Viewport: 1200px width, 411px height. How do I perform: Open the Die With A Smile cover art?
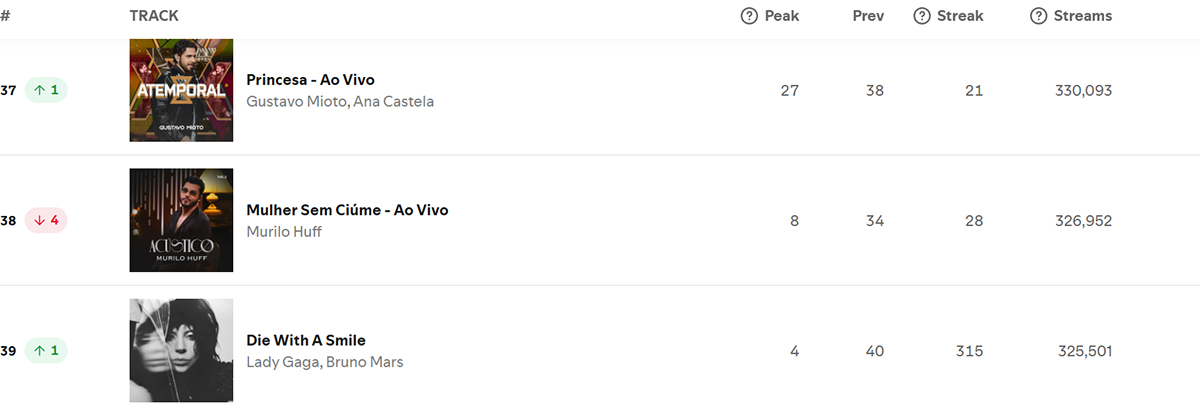tap(181, 350)
